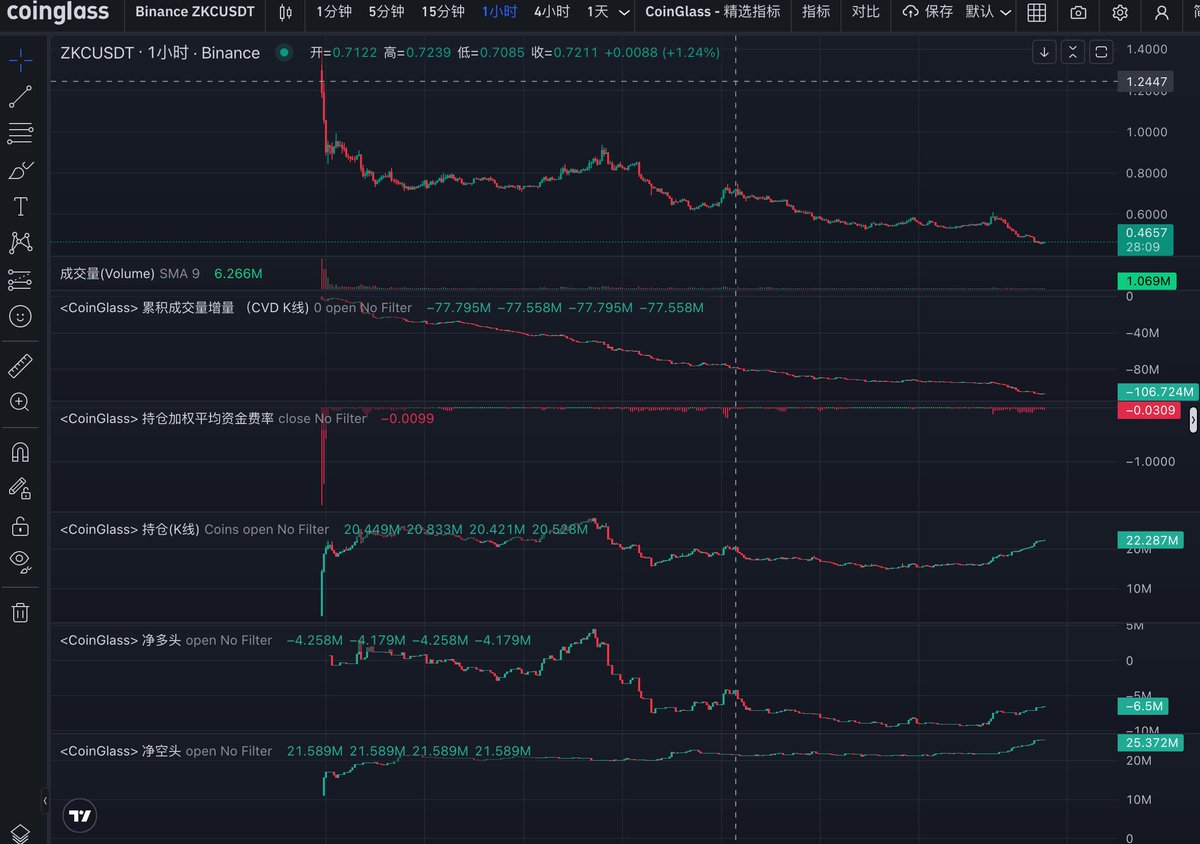Open the Fibonacci and horizontal lines tool
The image size is (1200, 844).
coord(20,133)
